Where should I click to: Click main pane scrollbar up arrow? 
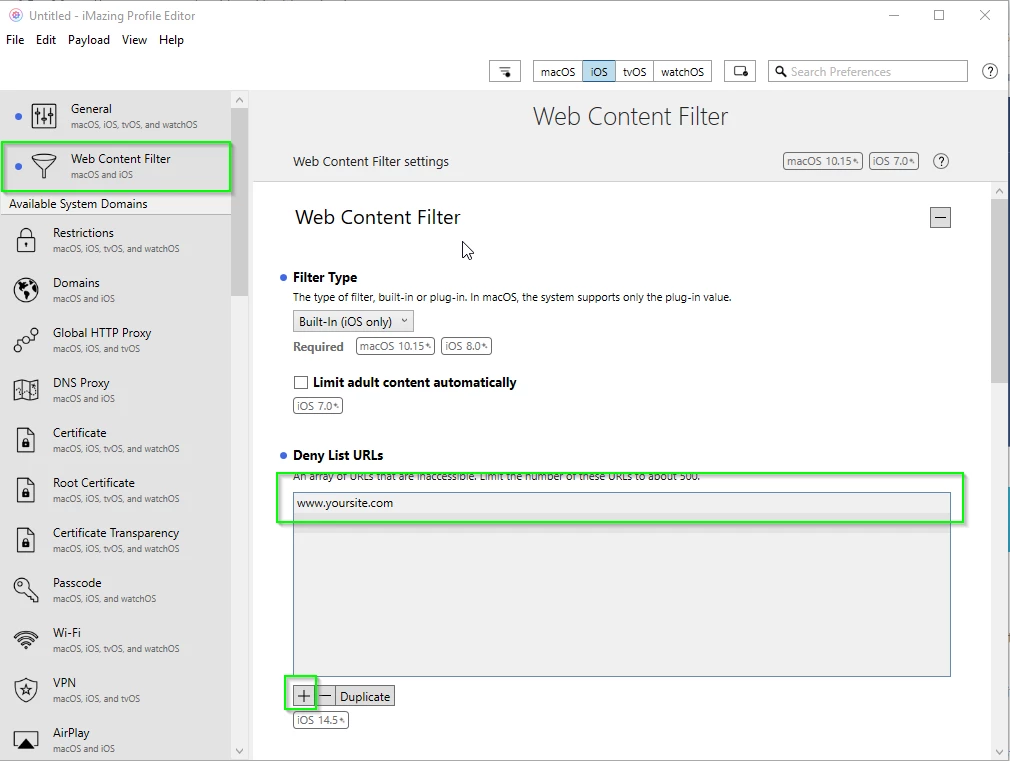(x=999, y=191)
